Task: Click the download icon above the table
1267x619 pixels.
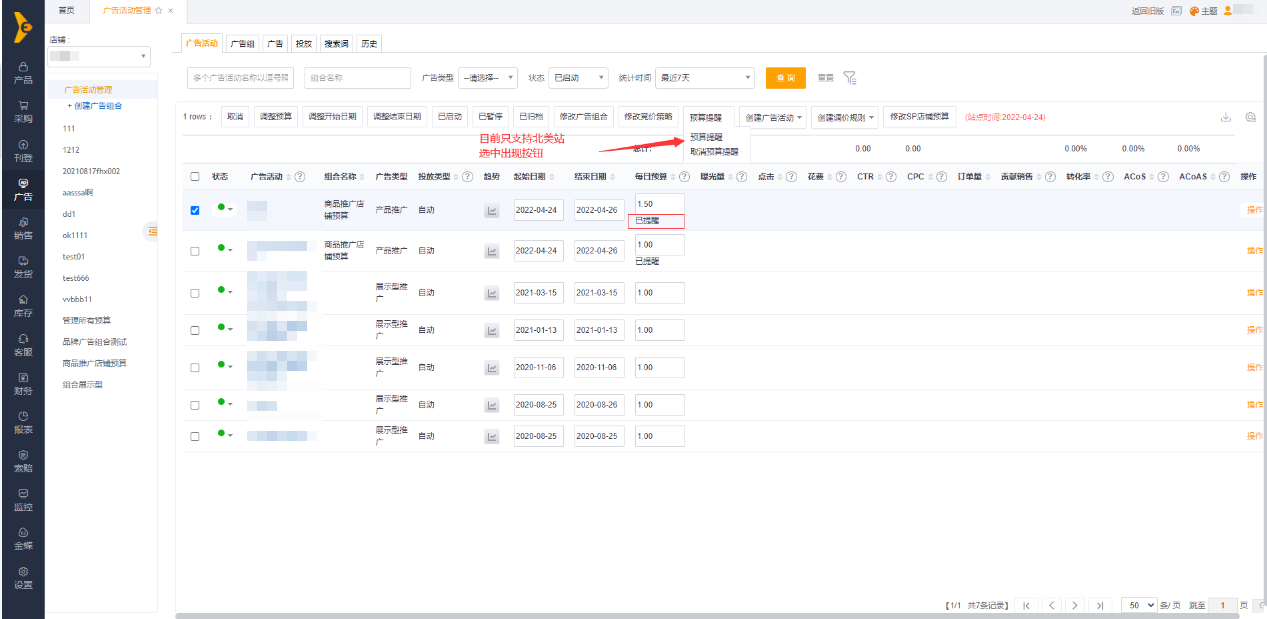Action: click(1225, 117)
